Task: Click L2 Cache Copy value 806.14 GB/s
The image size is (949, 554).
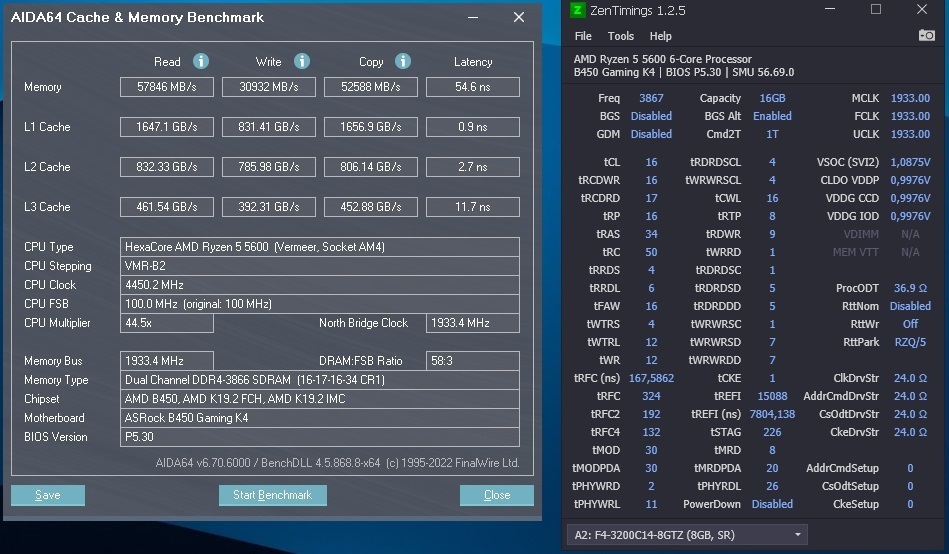Action: click(370, 167)
